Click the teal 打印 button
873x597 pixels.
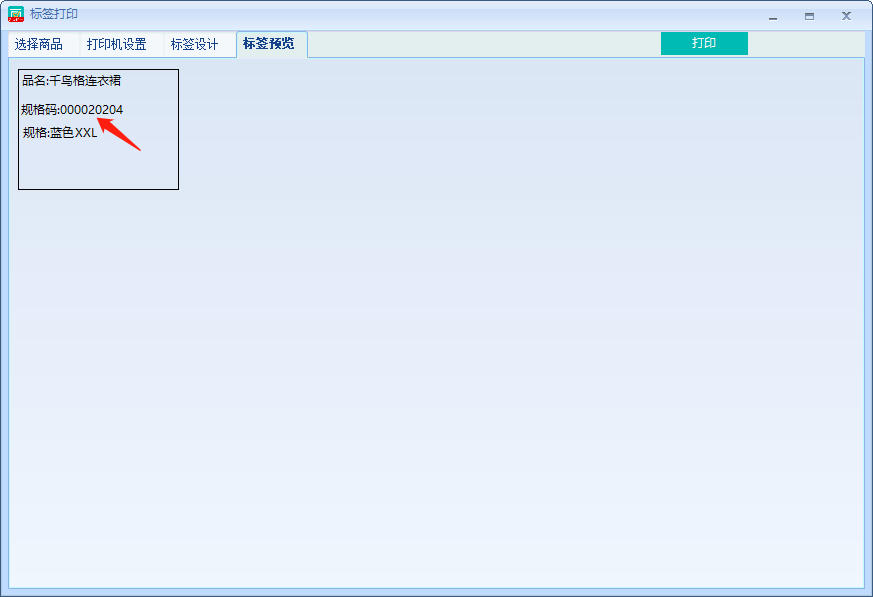[x=704, y=43]
